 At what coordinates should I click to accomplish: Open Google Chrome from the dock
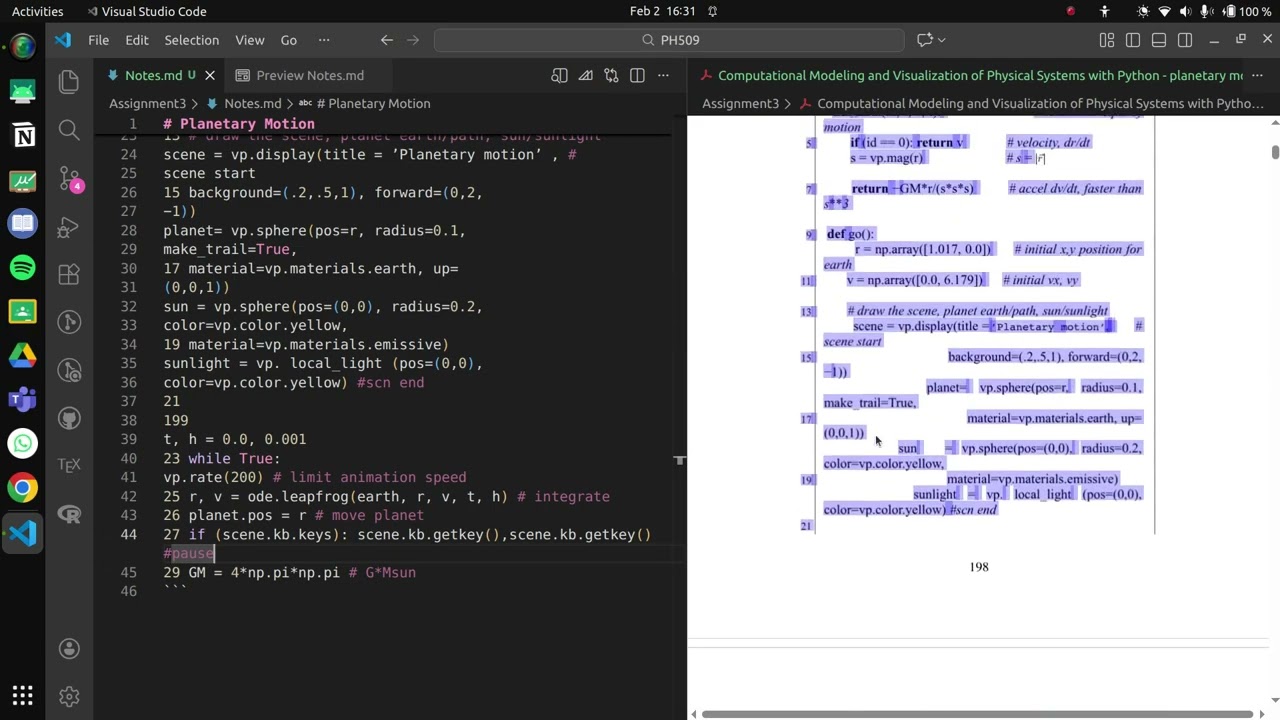pyautogui.click(x=22, y=488)
